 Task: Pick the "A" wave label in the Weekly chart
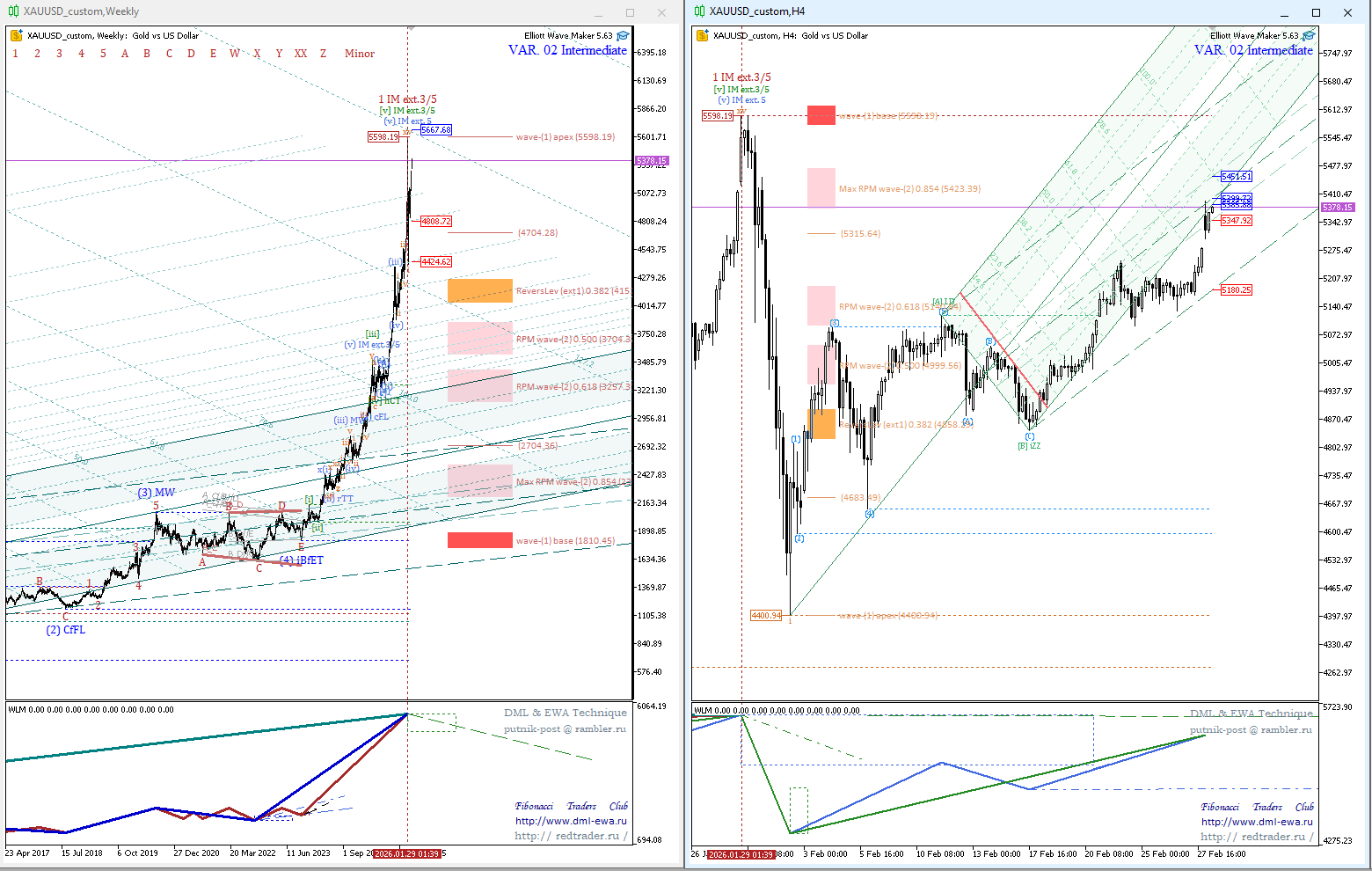pos(125,54)
